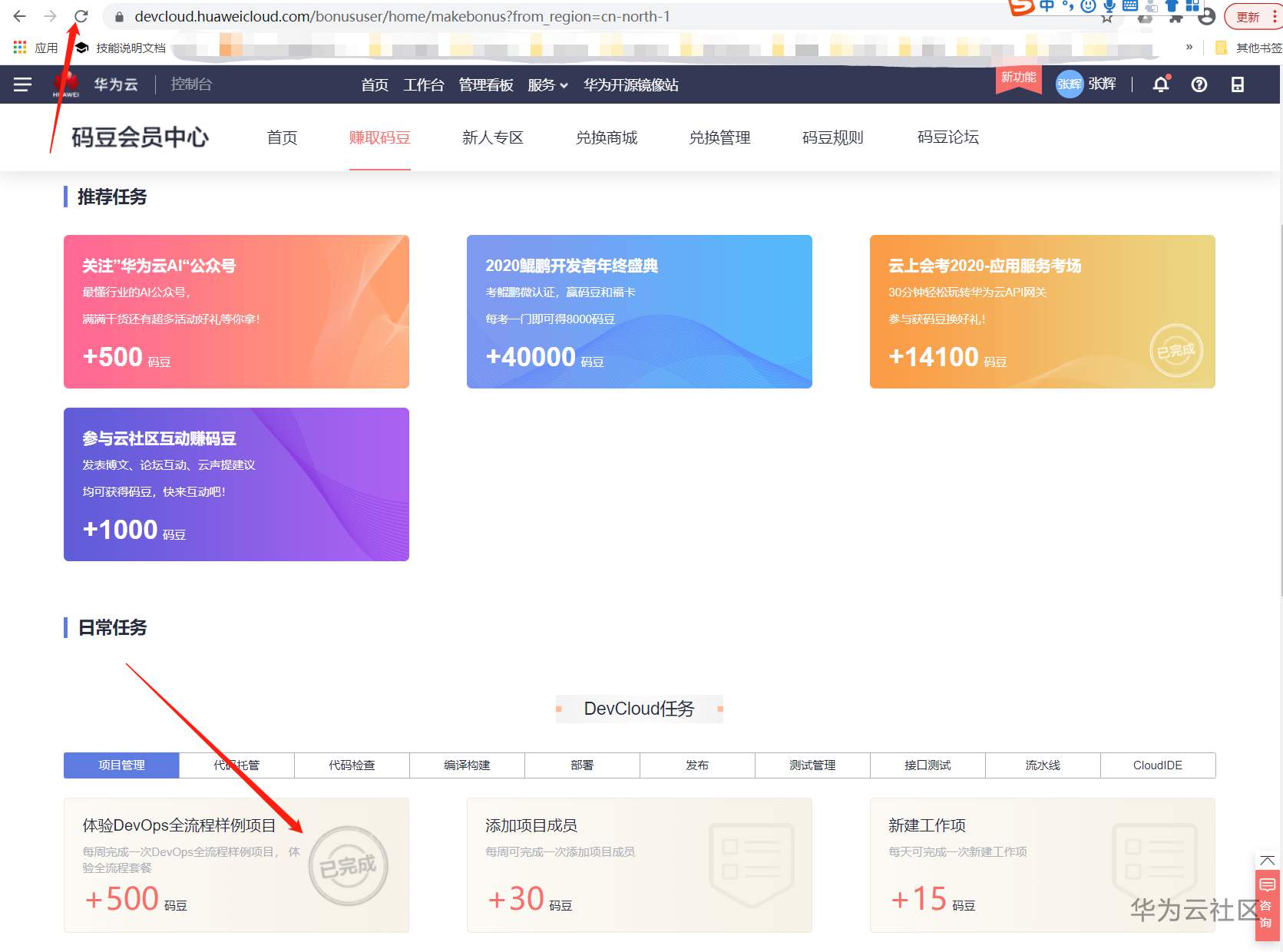Open the Chrome profile avatar icon
1283x952 pixels.
(1207, 17)
